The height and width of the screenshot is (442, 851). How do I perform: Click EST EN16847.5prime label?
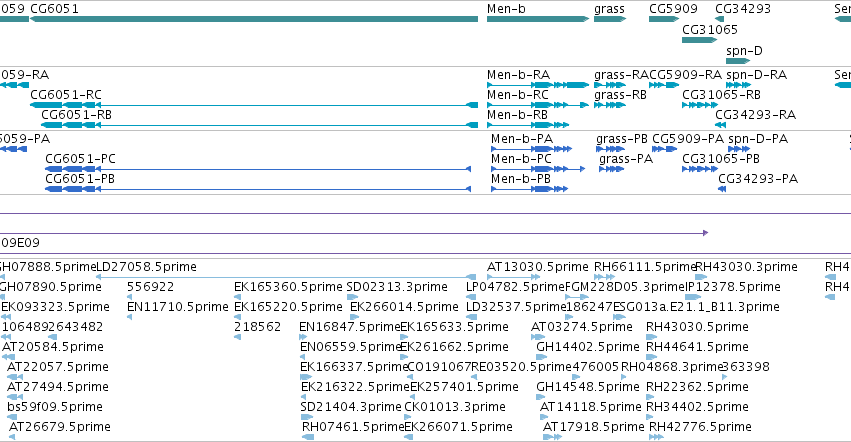click(350, 327)
